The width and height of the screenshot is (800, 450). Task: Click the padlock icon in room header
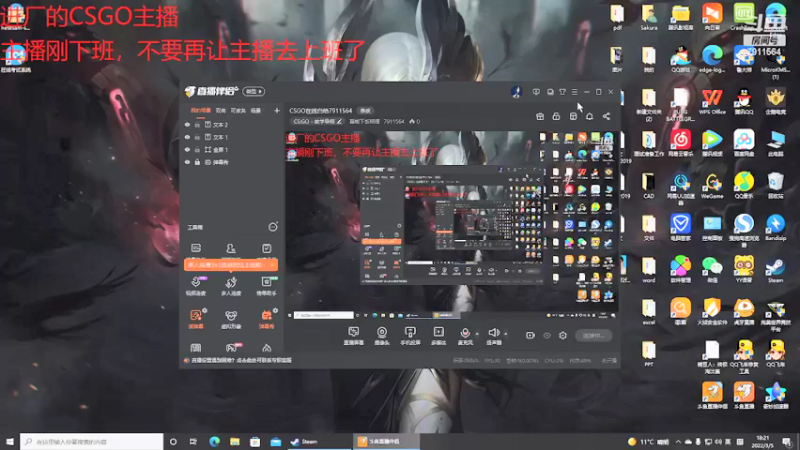click(x=556, y=117)
